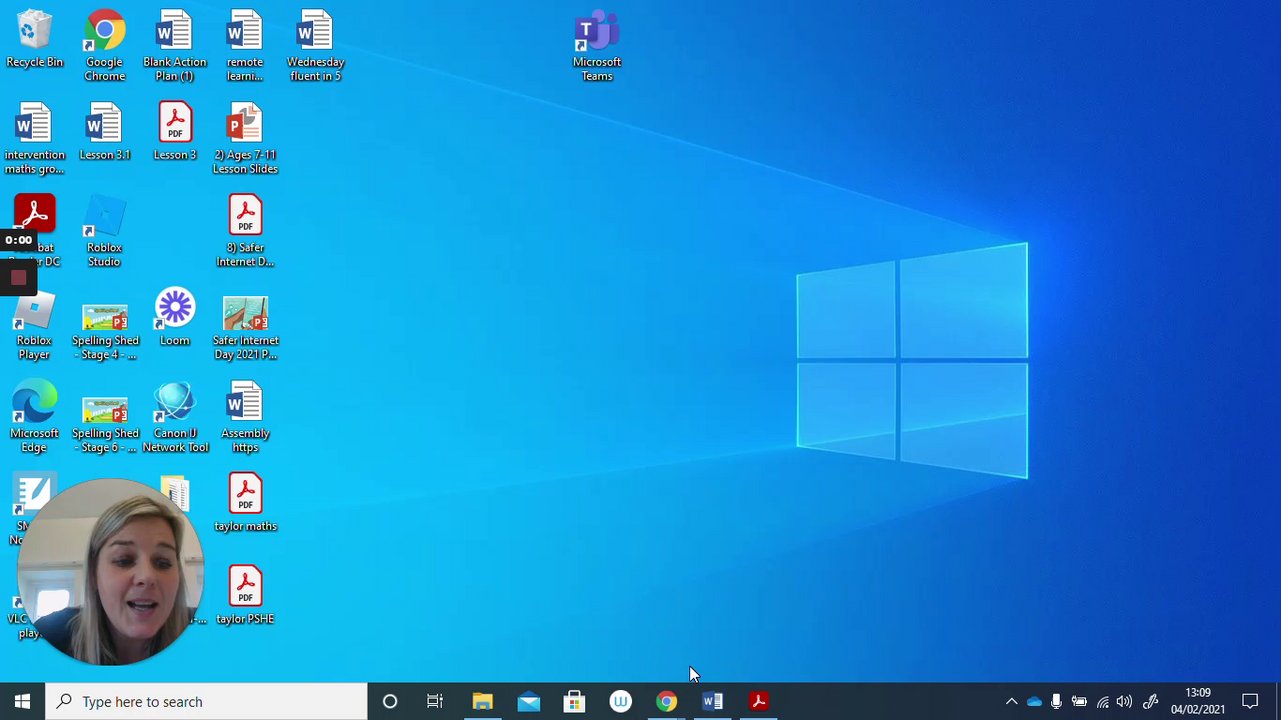Open the pen workspace tray icon
The height and width of the screenshot is (720, 1281).
click(1151, 702)
